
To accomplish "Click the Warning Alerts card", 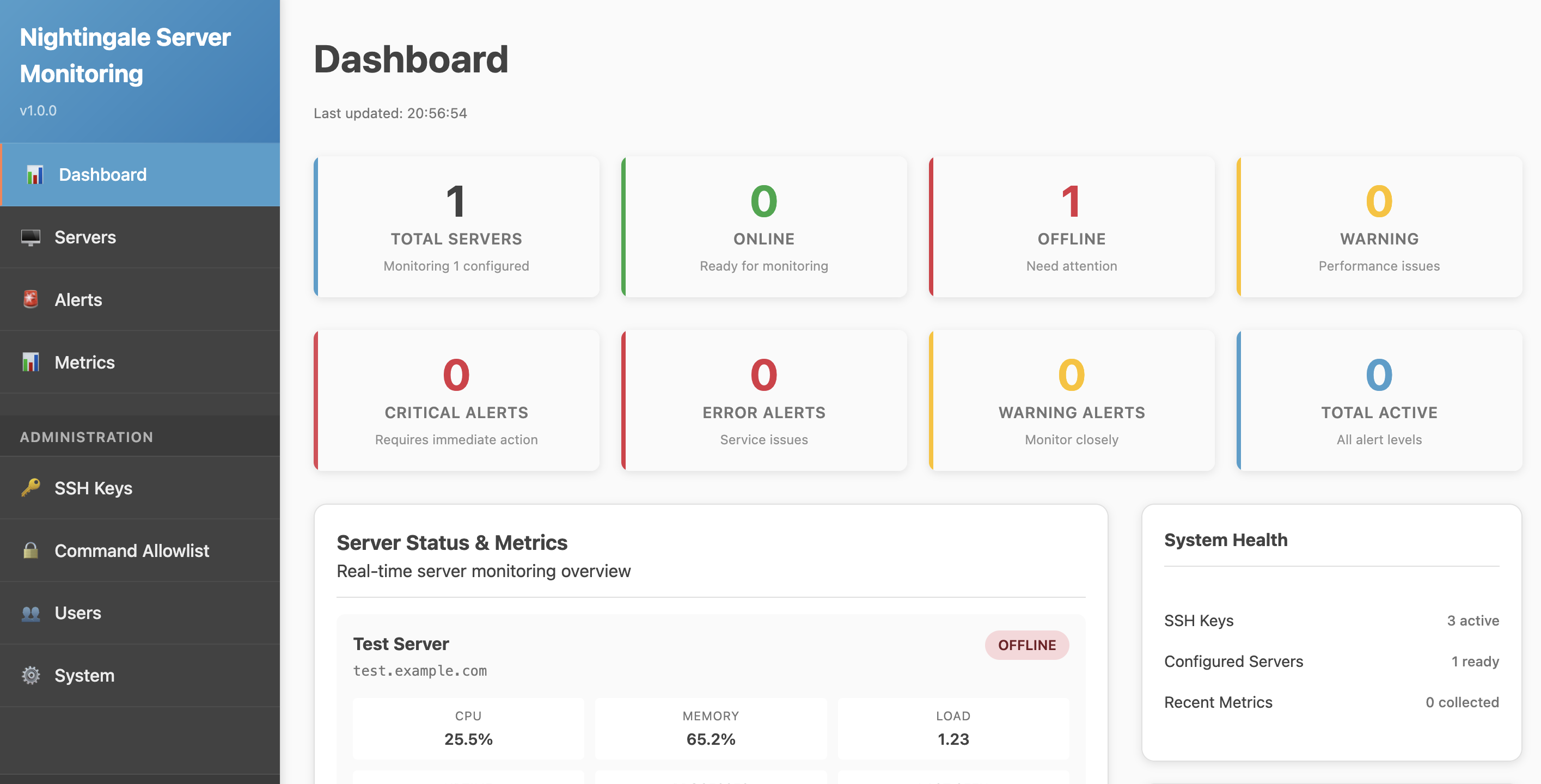I will click(1072, 400).
